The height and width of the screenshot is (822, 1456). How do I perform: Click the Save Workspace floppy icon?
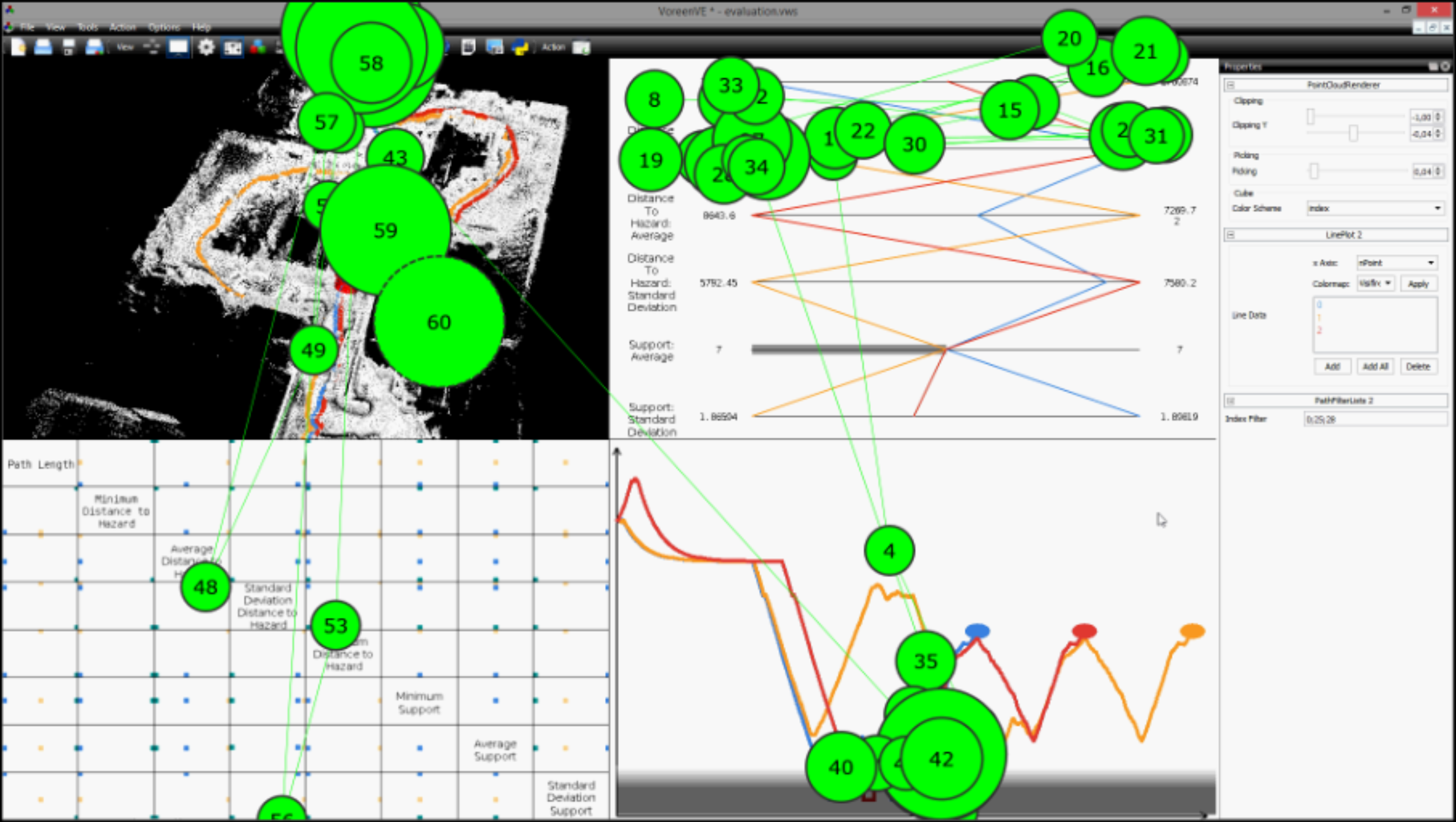69,47
